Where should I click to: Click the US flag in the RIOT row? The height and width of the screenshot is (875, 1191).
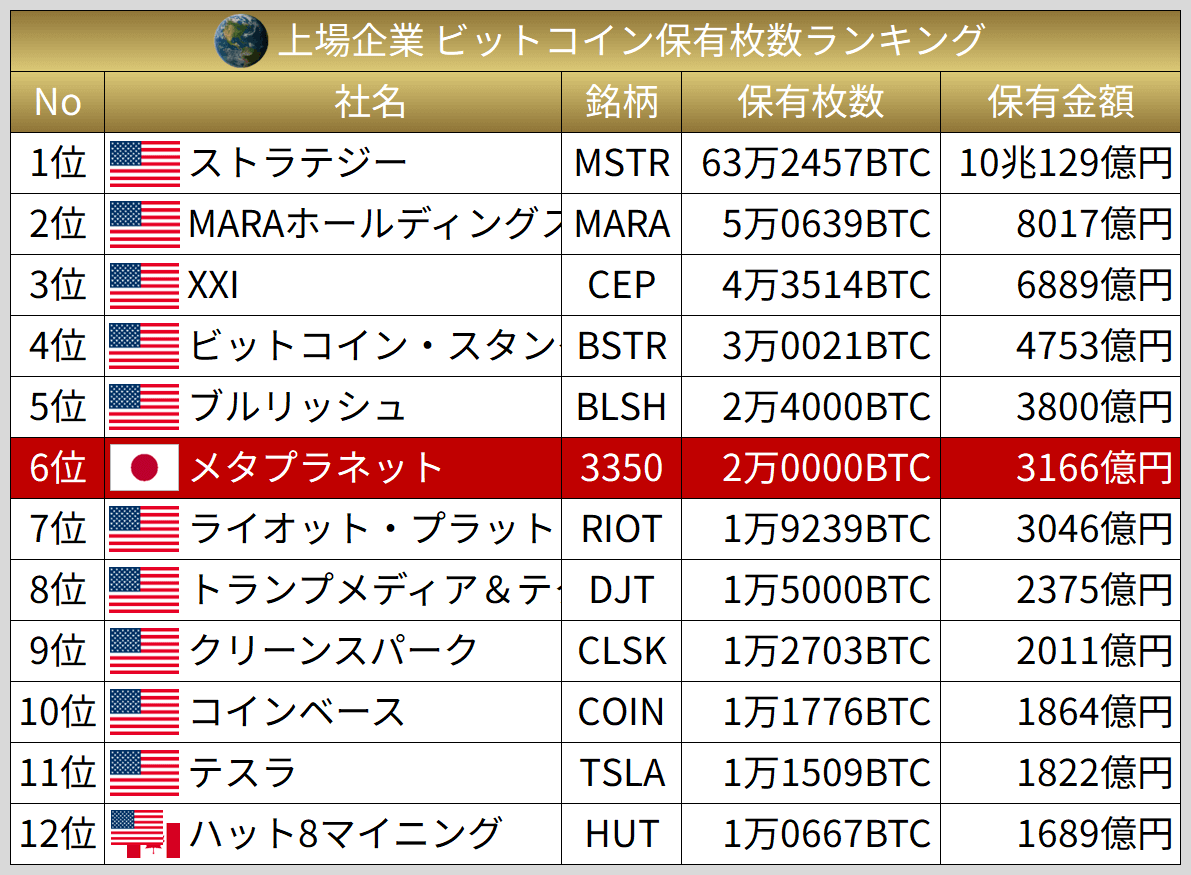[145, 529]
